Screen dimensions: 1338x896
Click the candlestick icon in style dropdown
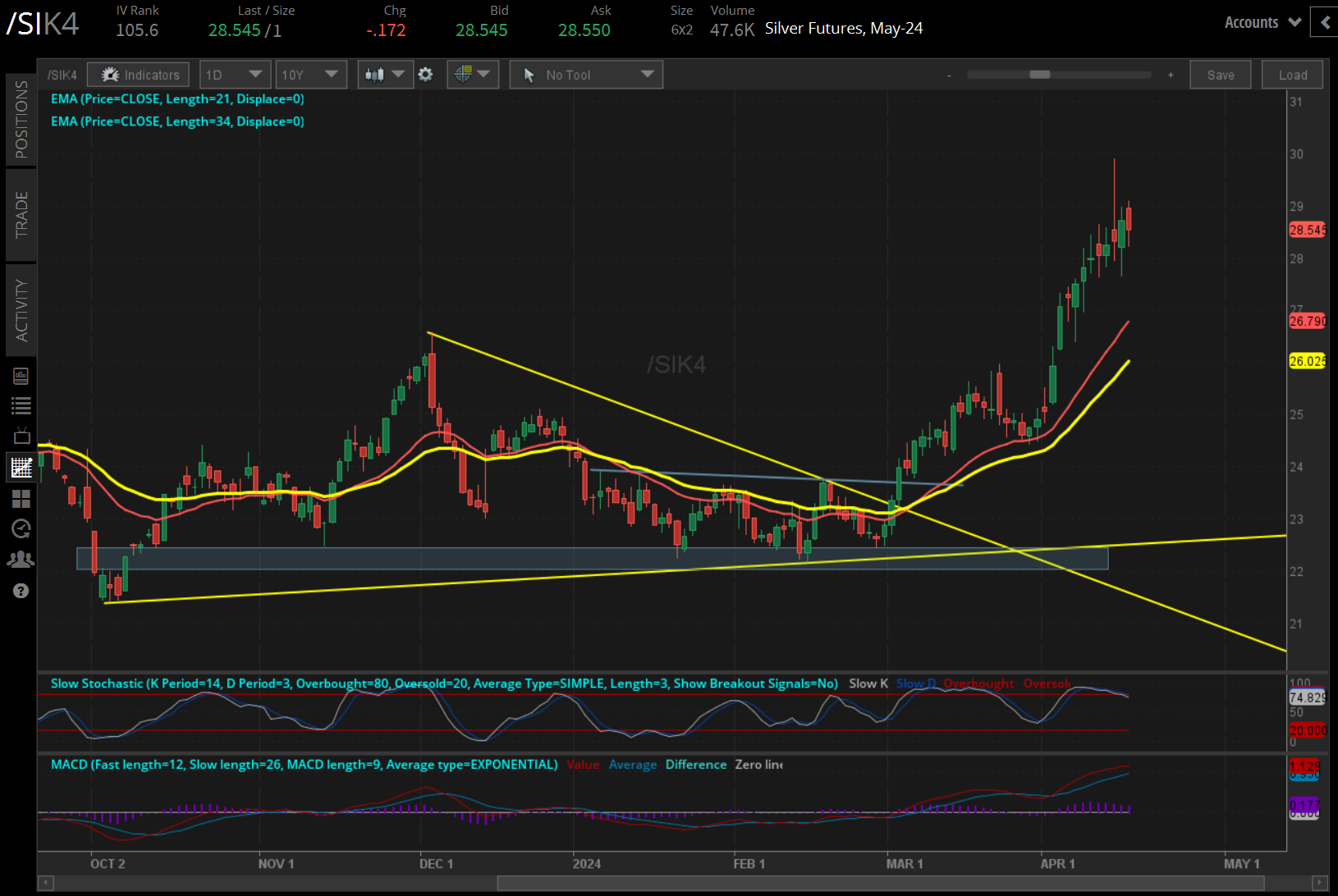pyautogui.click(x=374, y=75)
